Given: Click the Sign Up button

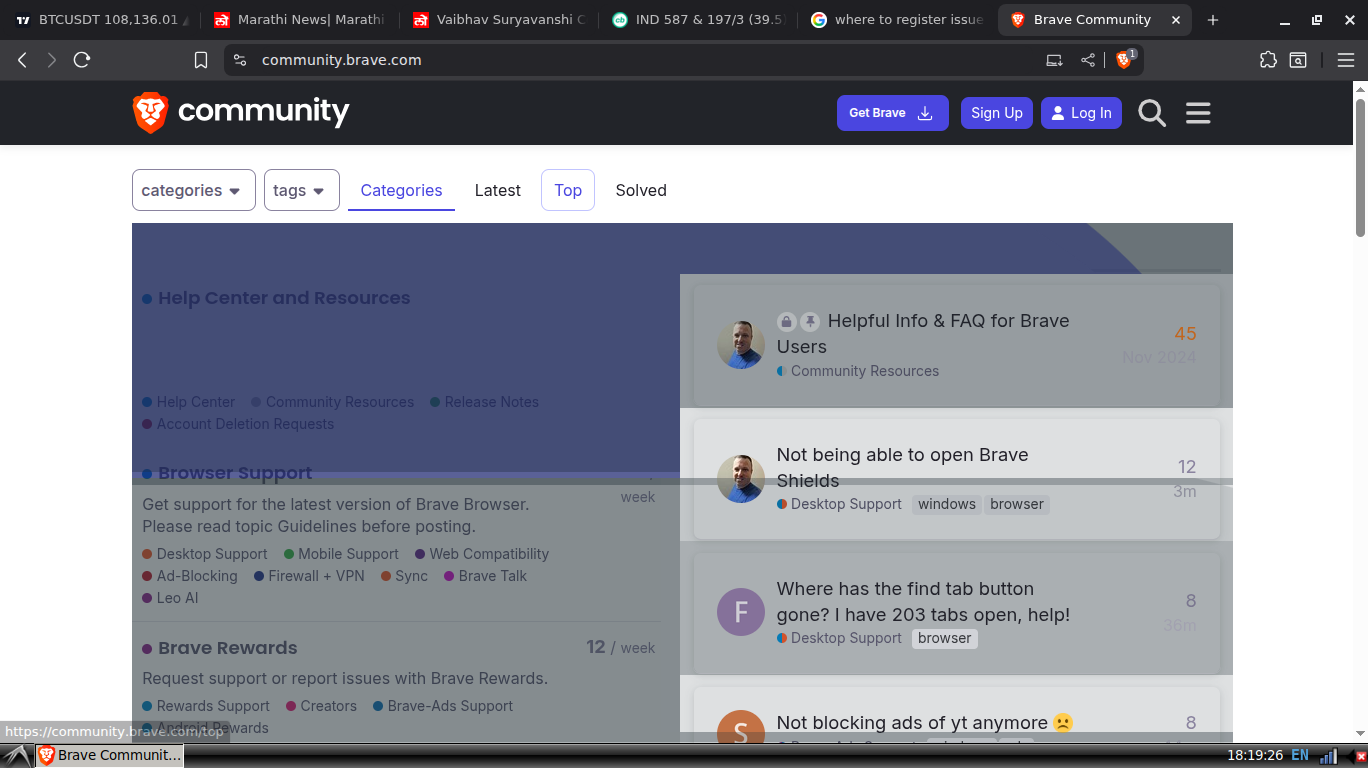Looking at the screenshot, I should (997, 113).
